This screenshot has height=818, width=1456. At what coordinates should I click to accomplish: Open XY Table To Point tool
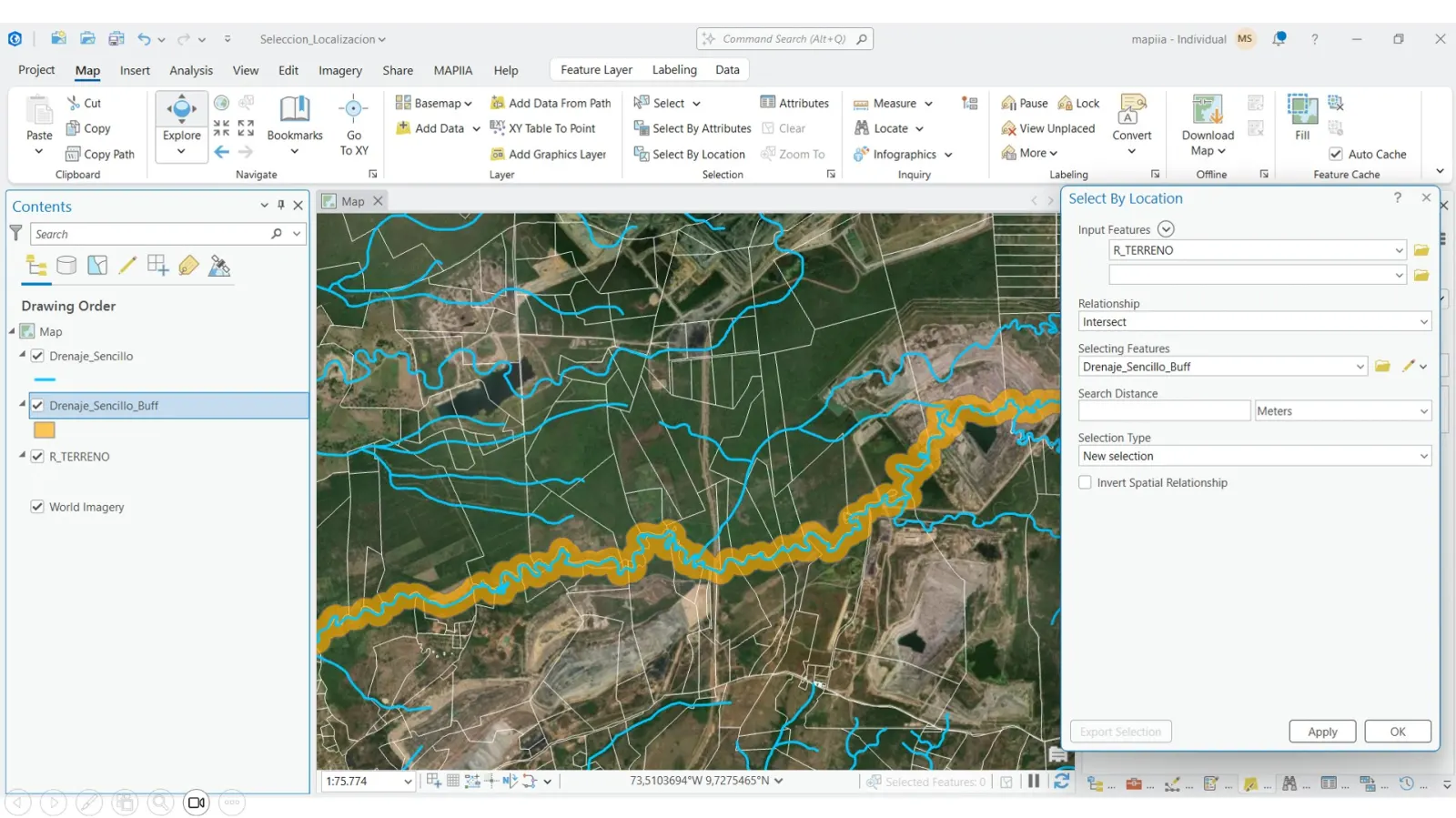542,128
